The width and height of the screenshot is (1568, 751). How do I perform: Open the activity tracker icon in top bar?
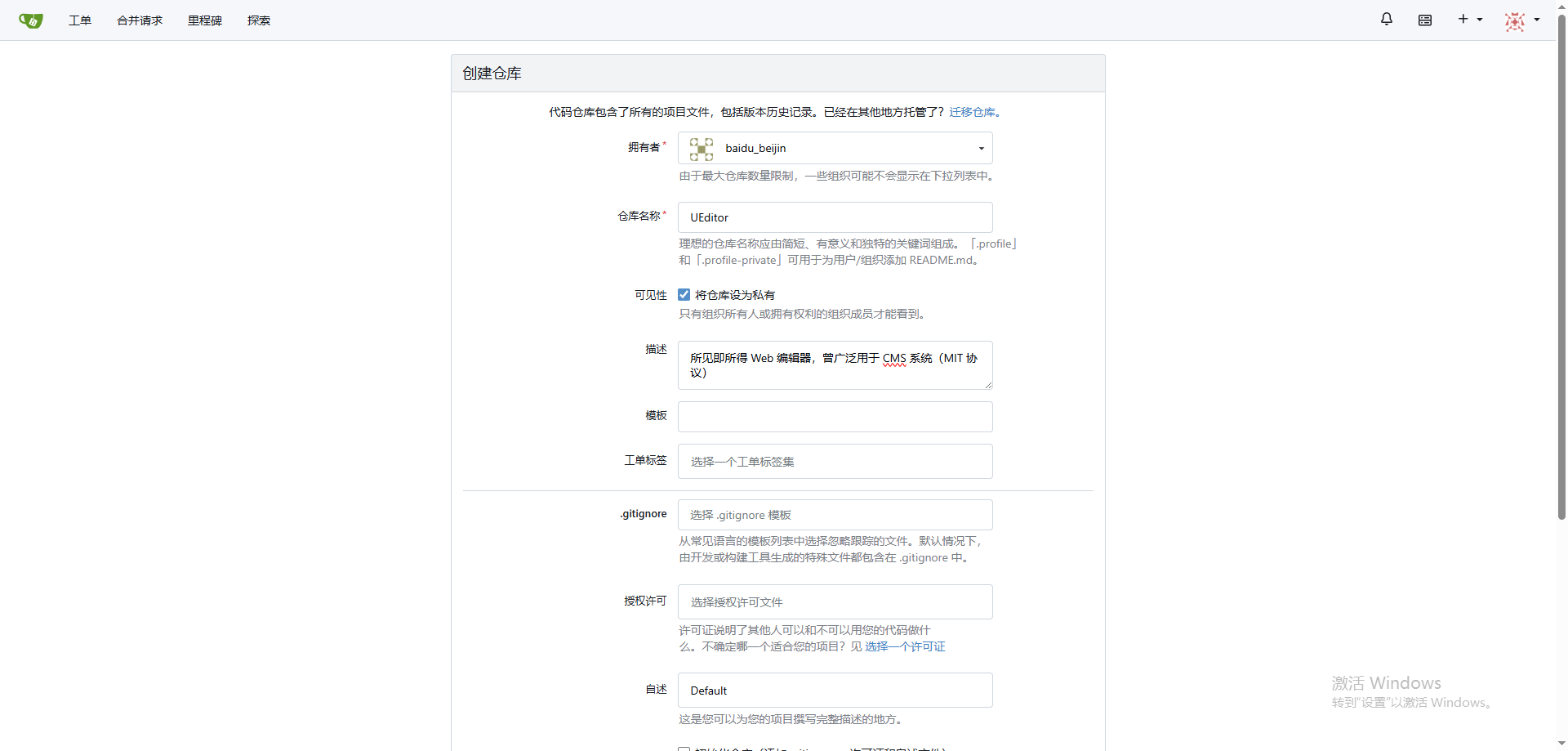1425,20
